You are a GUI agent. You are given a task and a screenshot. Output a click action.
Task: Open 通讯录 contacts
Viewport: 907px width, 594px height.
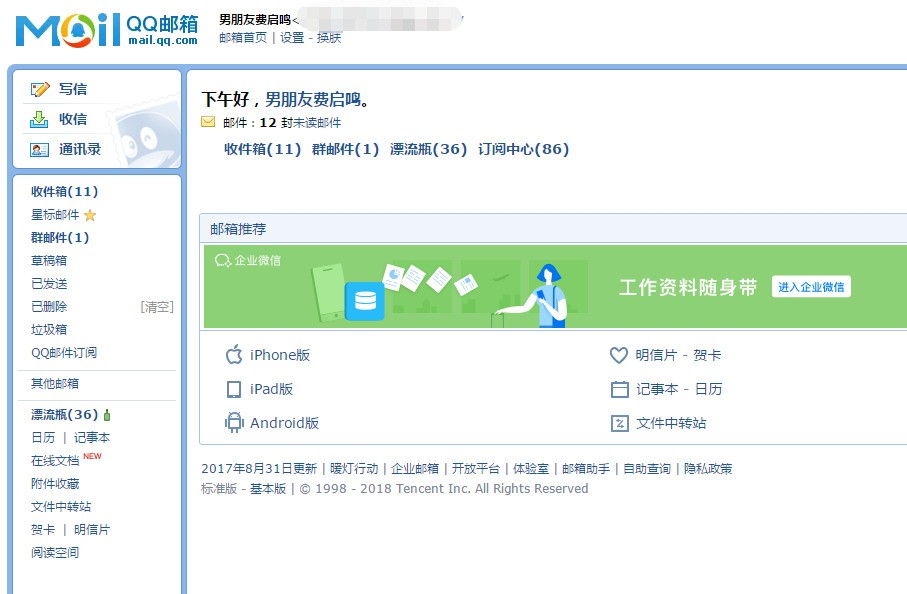pos(80,149)
